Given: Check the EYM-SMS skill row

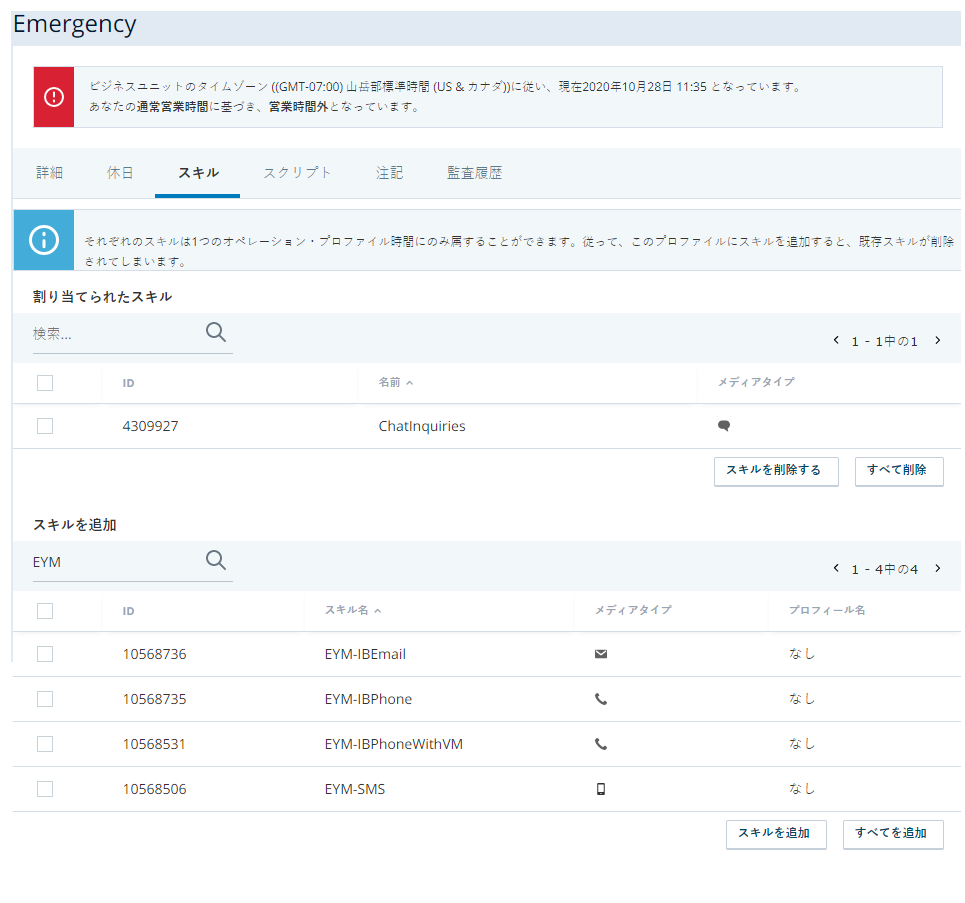Looking at the screenshot, I should tap(45, 789).
